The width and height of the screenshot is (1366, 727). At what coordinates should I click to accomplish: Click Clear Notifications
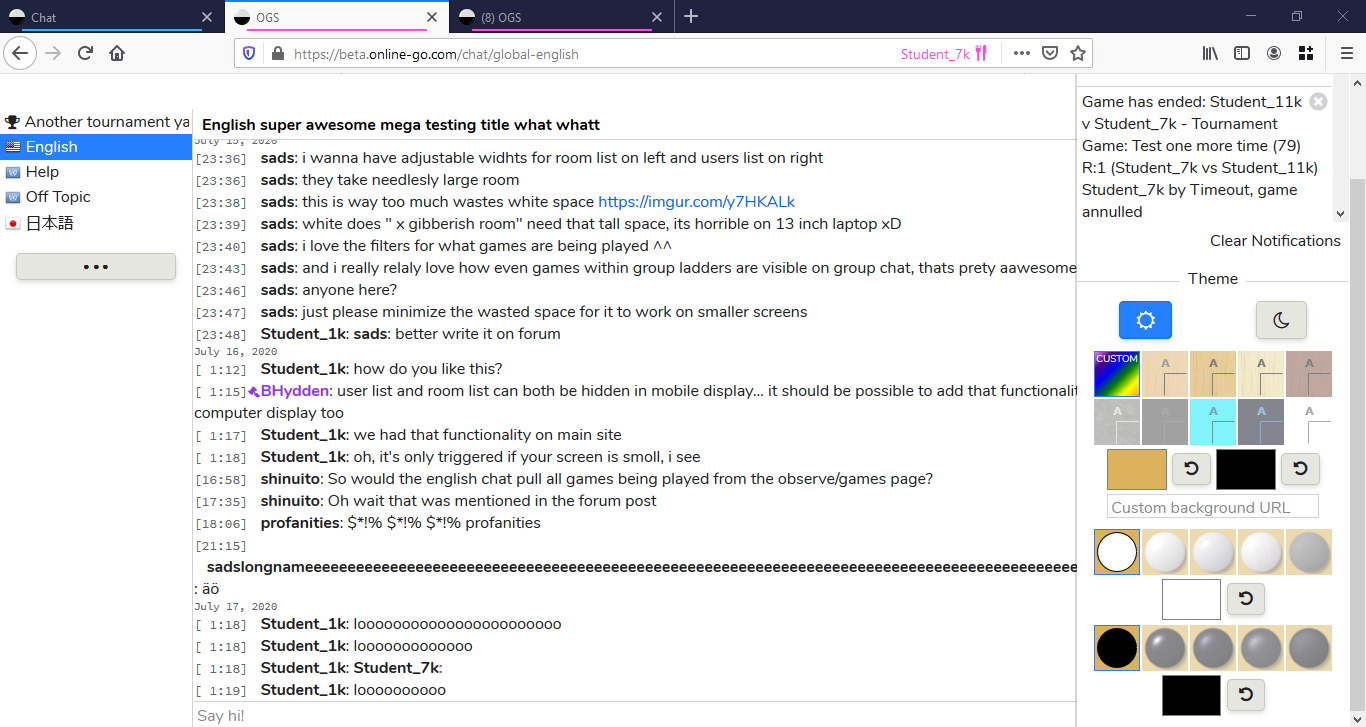coord(1274,241)
